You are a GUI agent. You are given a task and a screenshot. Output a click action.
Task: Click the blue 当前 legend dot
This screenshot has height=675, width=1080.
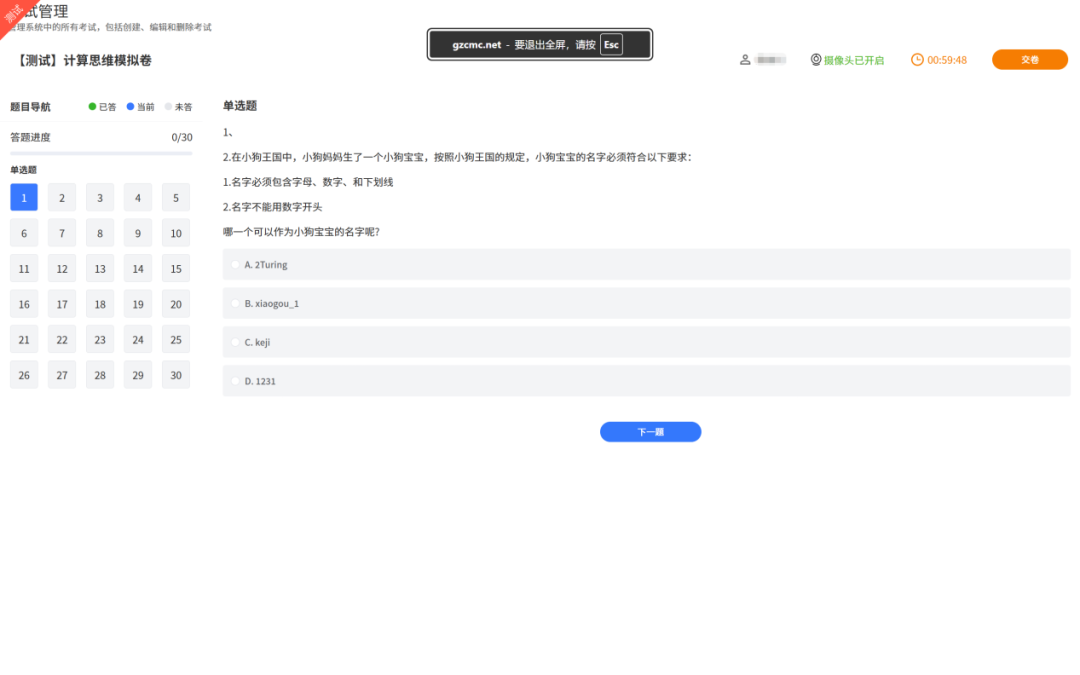click(130, 107)
